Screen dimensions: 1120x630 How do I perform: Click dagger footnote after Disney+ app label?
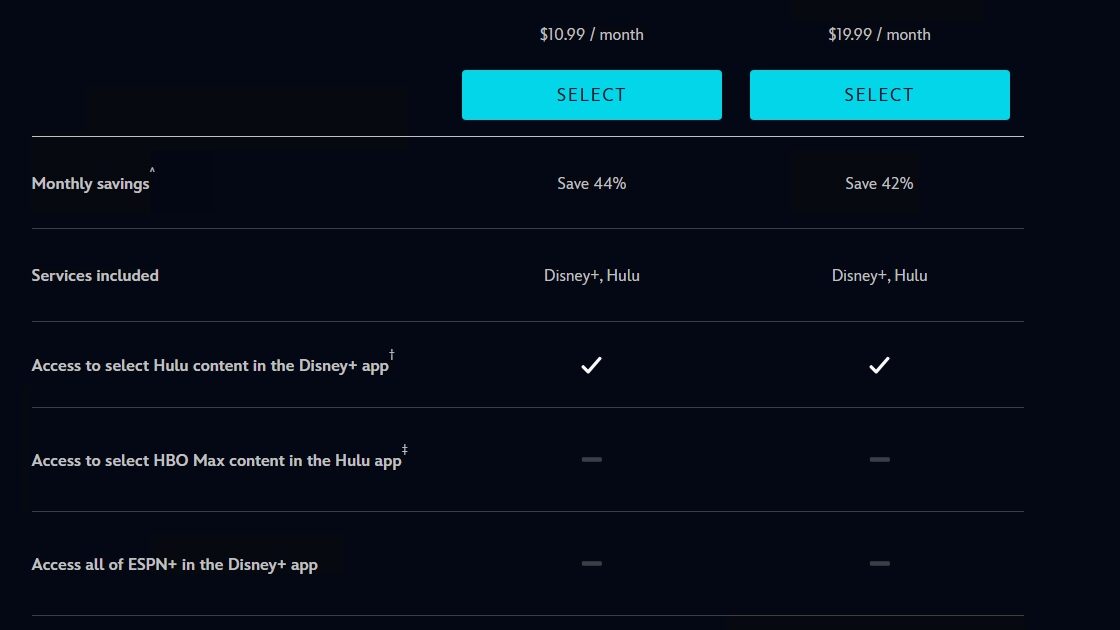tap(392, 354)
